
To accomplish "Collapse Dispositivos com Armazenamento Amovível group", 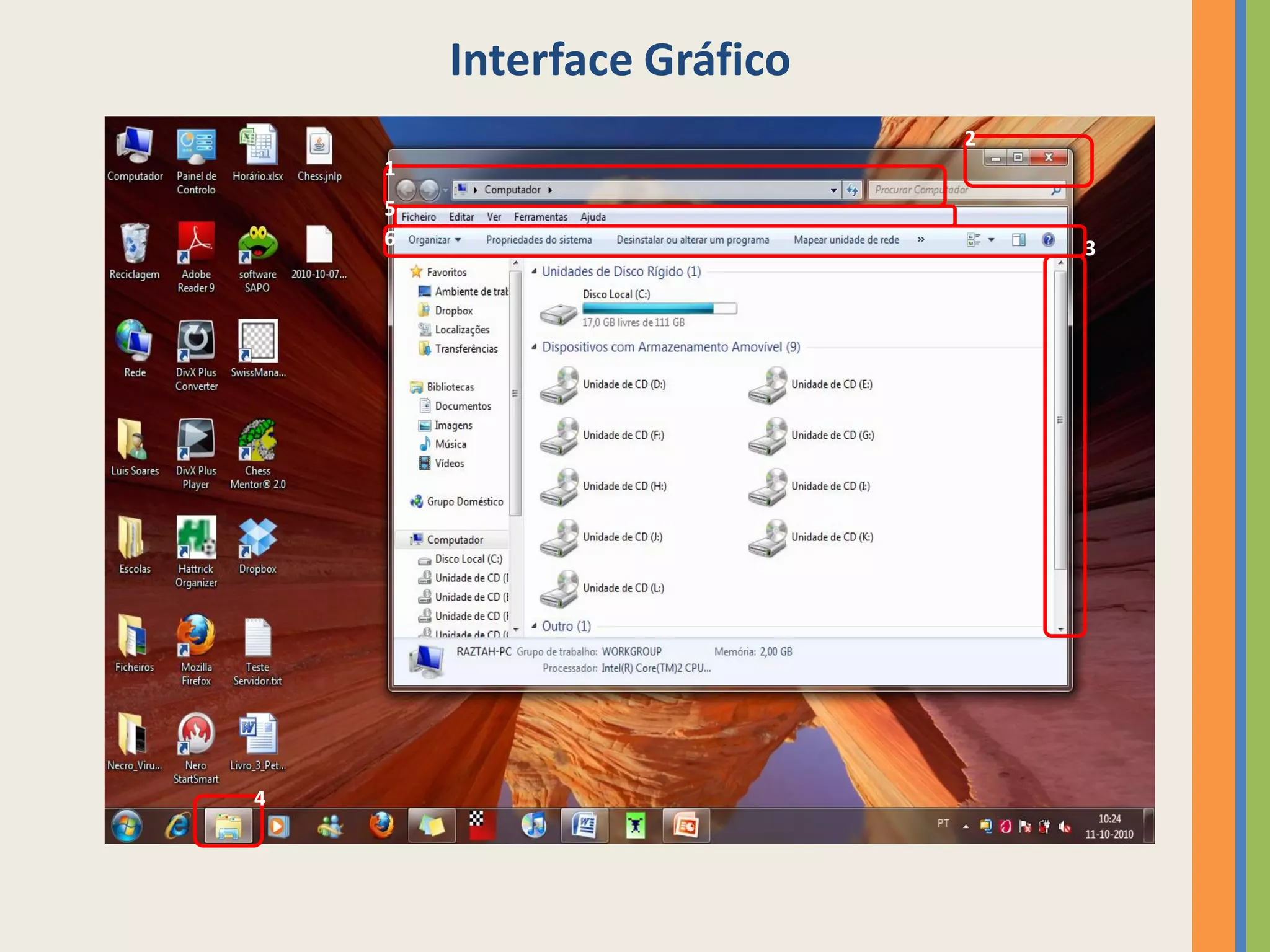I will click(534, 347).
